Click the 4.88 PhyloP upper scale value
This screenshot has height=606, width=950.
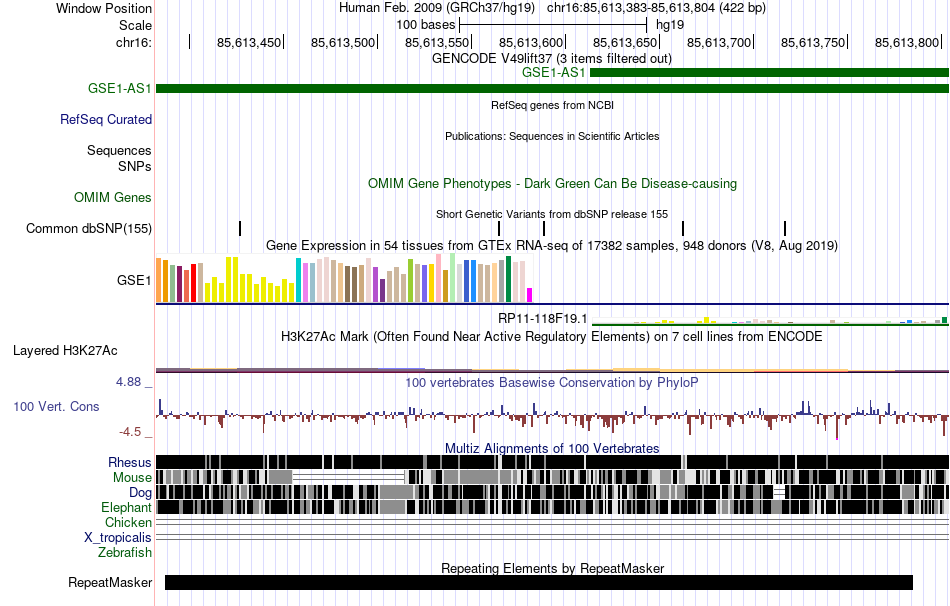(128, 382)
